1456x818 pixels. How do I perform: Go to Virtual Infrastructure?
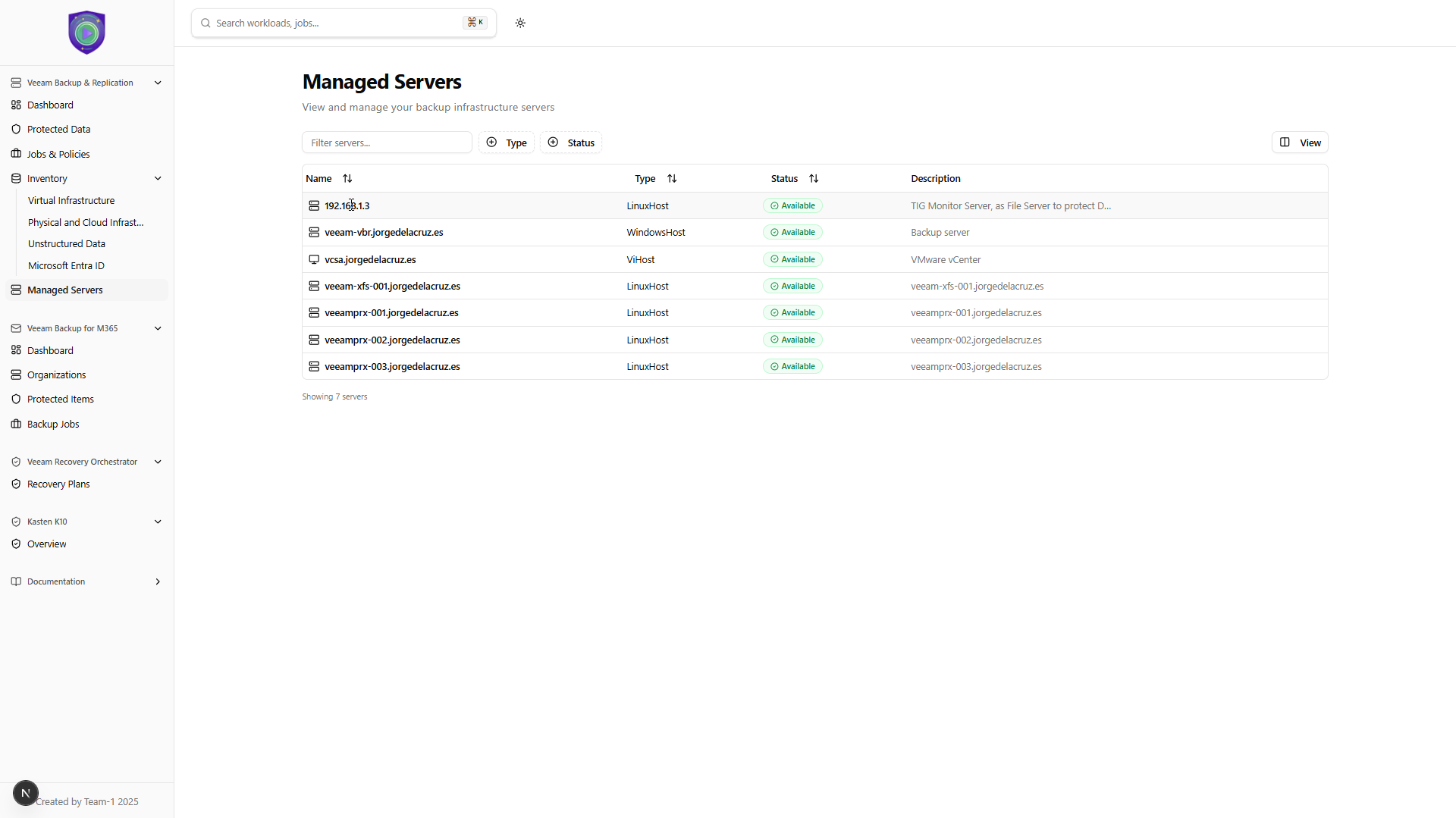pos(71,201)
